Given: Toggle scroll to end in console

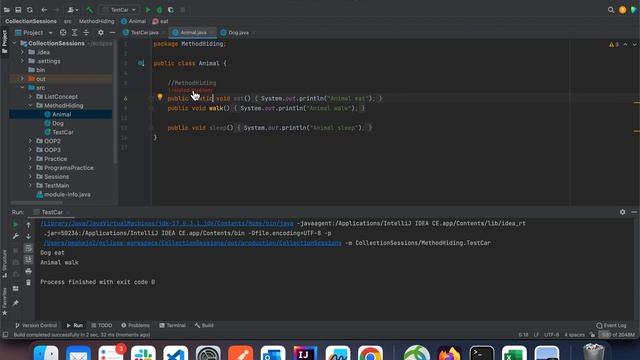Looking at the screenshot, I should pyautogui.click(x=28, y=260).
